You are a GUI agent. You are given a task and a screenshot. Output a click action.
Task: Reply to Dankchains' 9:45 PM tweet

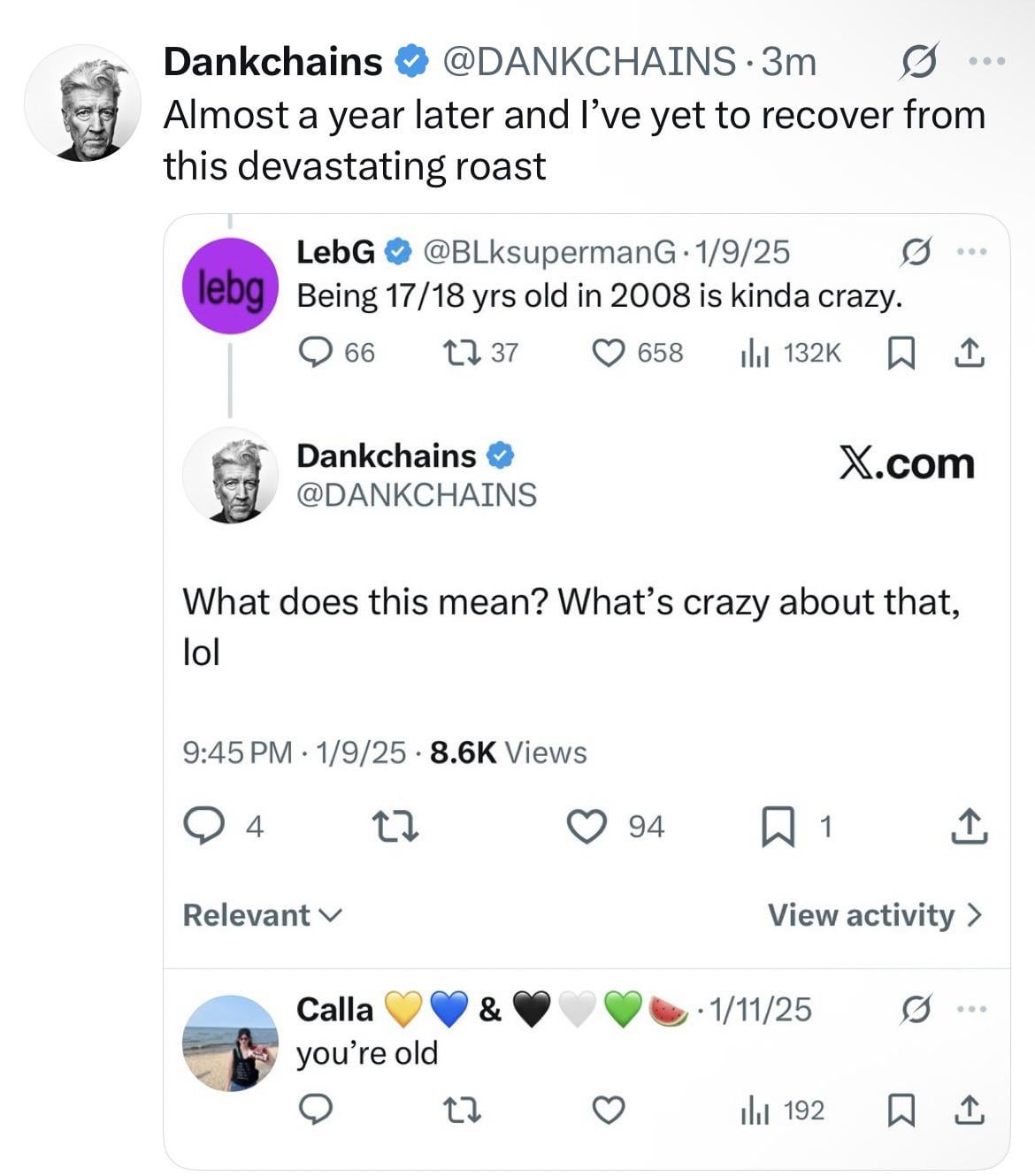click(x=203, y=828)
